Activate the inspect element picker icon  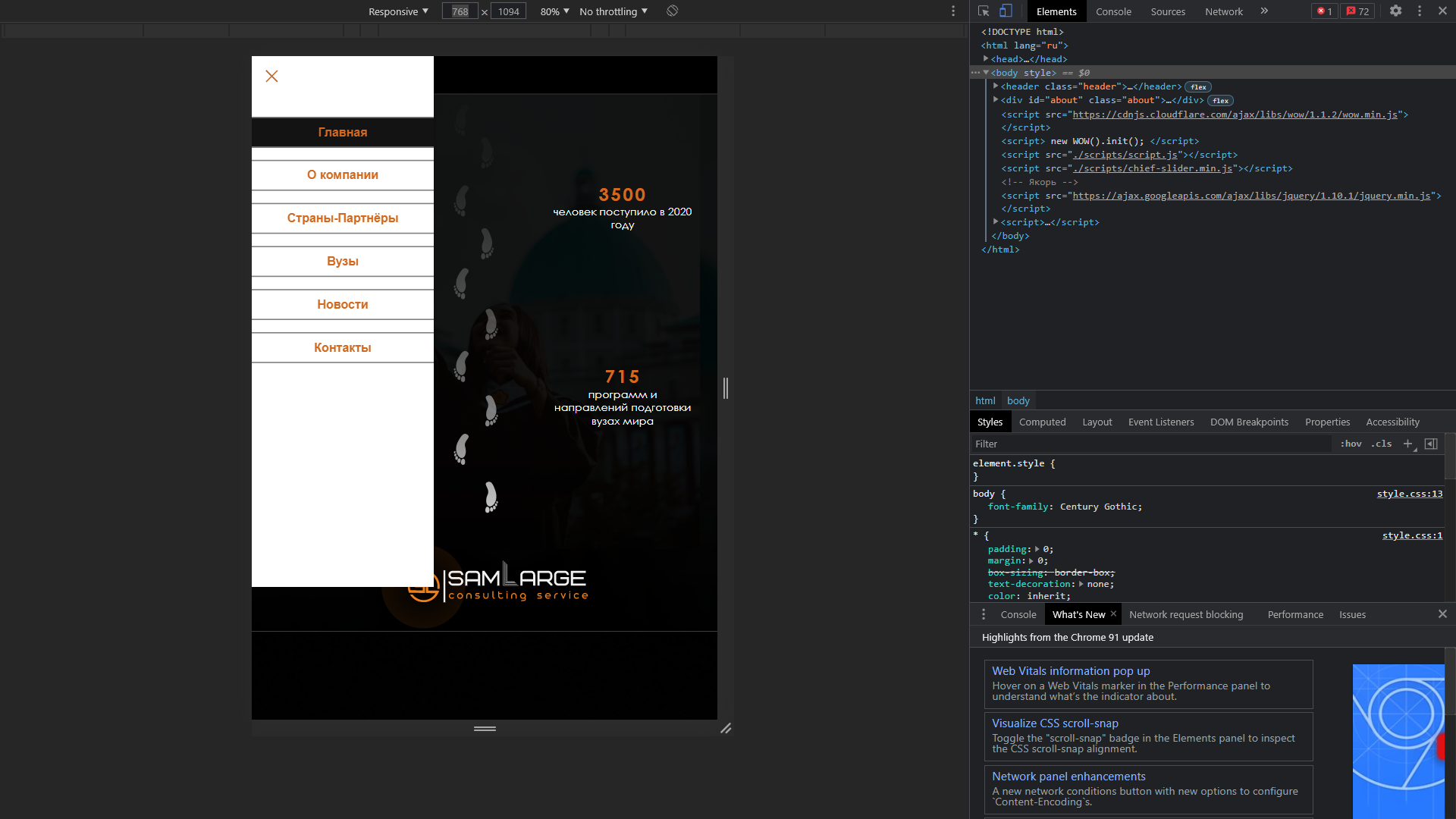point(984,11)
